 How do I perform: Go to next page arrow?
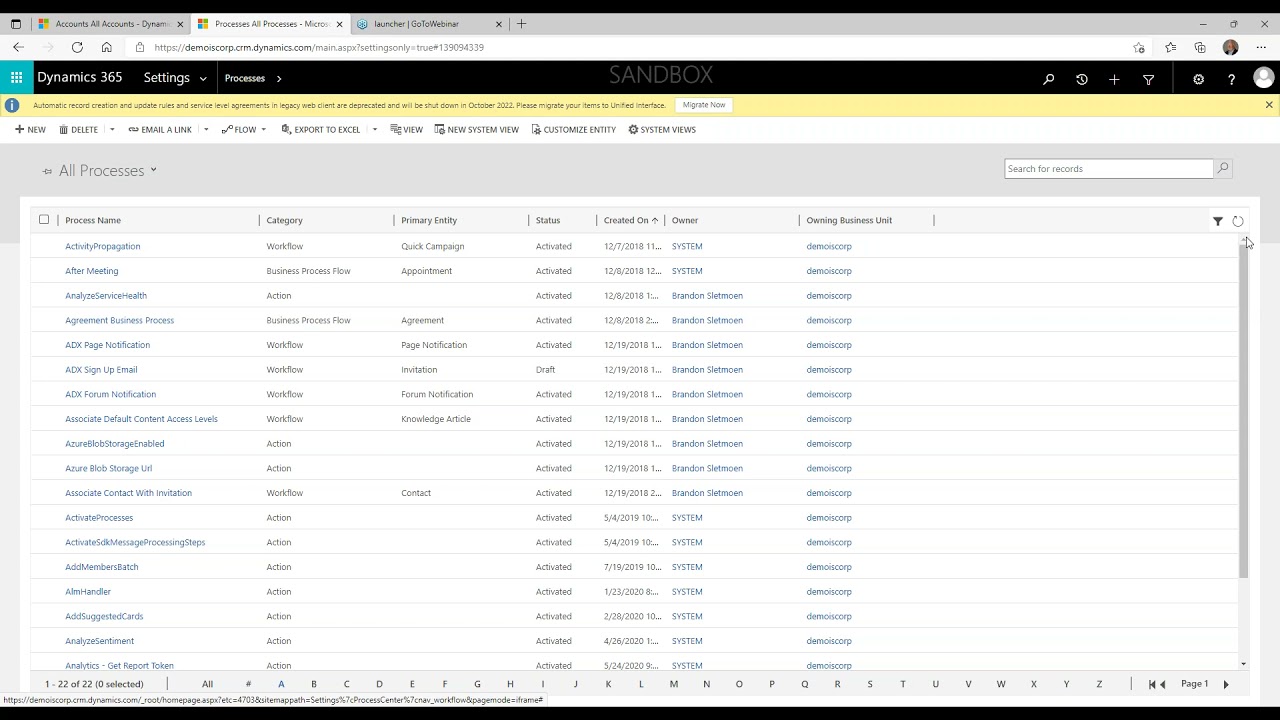click(1226, 684)
